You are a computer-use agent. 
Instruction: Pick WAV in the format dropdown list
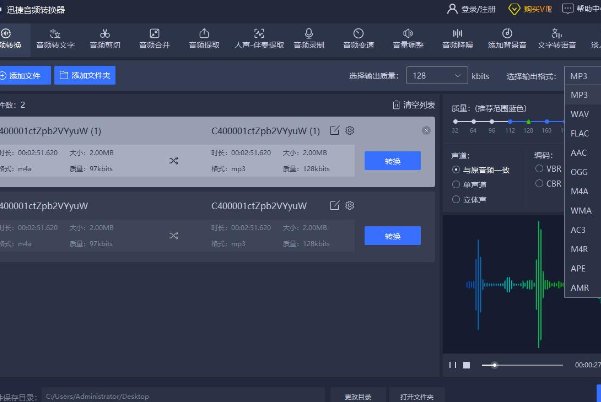click(579, 114)
